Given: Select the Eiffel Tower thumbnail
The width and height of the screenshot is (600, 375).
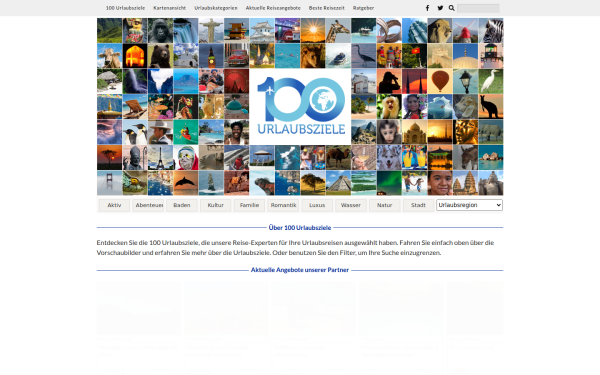Looking at the screenshot, I should point(160,158).
